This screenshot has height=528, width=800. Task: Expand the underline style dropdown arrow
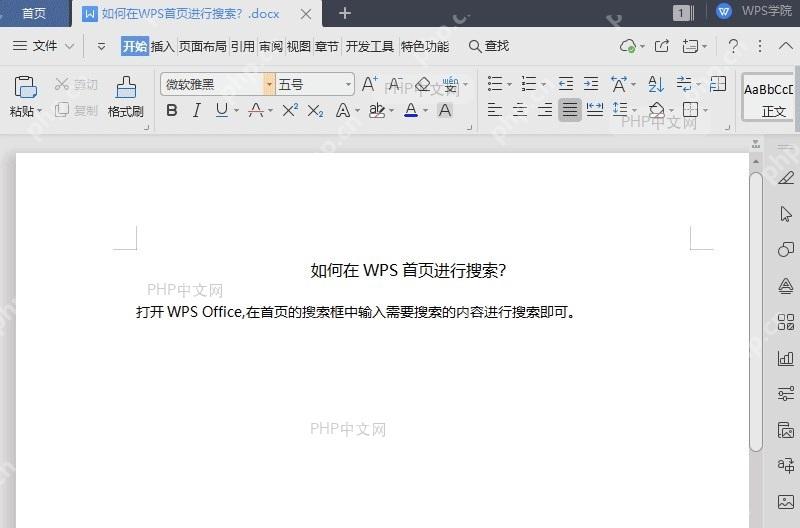tap(236, 111)
